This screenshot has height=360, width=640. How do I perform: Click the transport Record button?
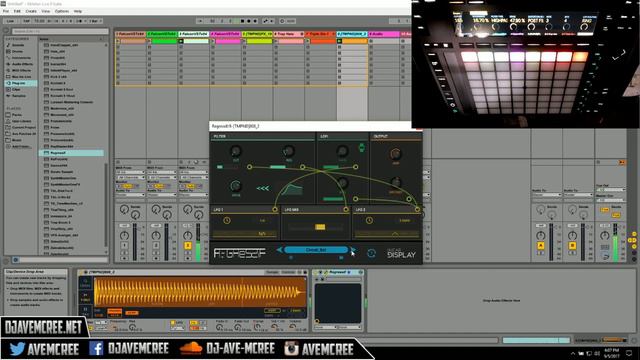(256, 21)
